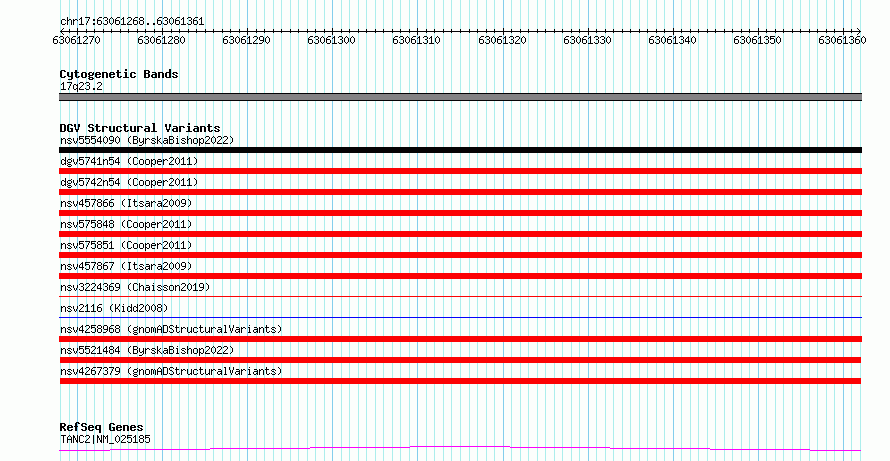
Task: Click the Cytogenetic Bands track heading
Action: [x=119, y=74]
